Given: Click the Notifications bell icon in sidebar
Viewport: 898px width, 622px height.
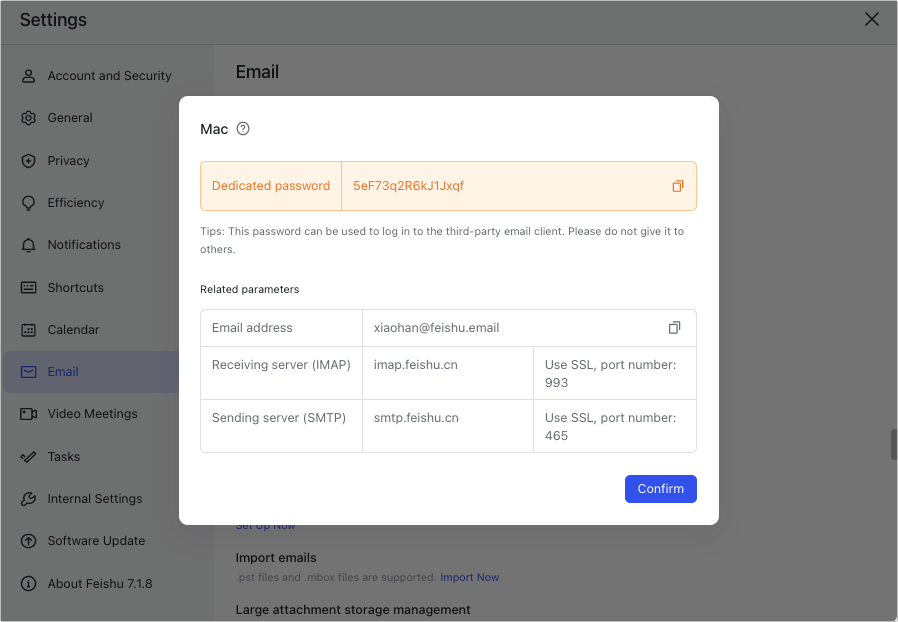Looking at the screenshot, I should pyautogui.click(x=28, y=245).
